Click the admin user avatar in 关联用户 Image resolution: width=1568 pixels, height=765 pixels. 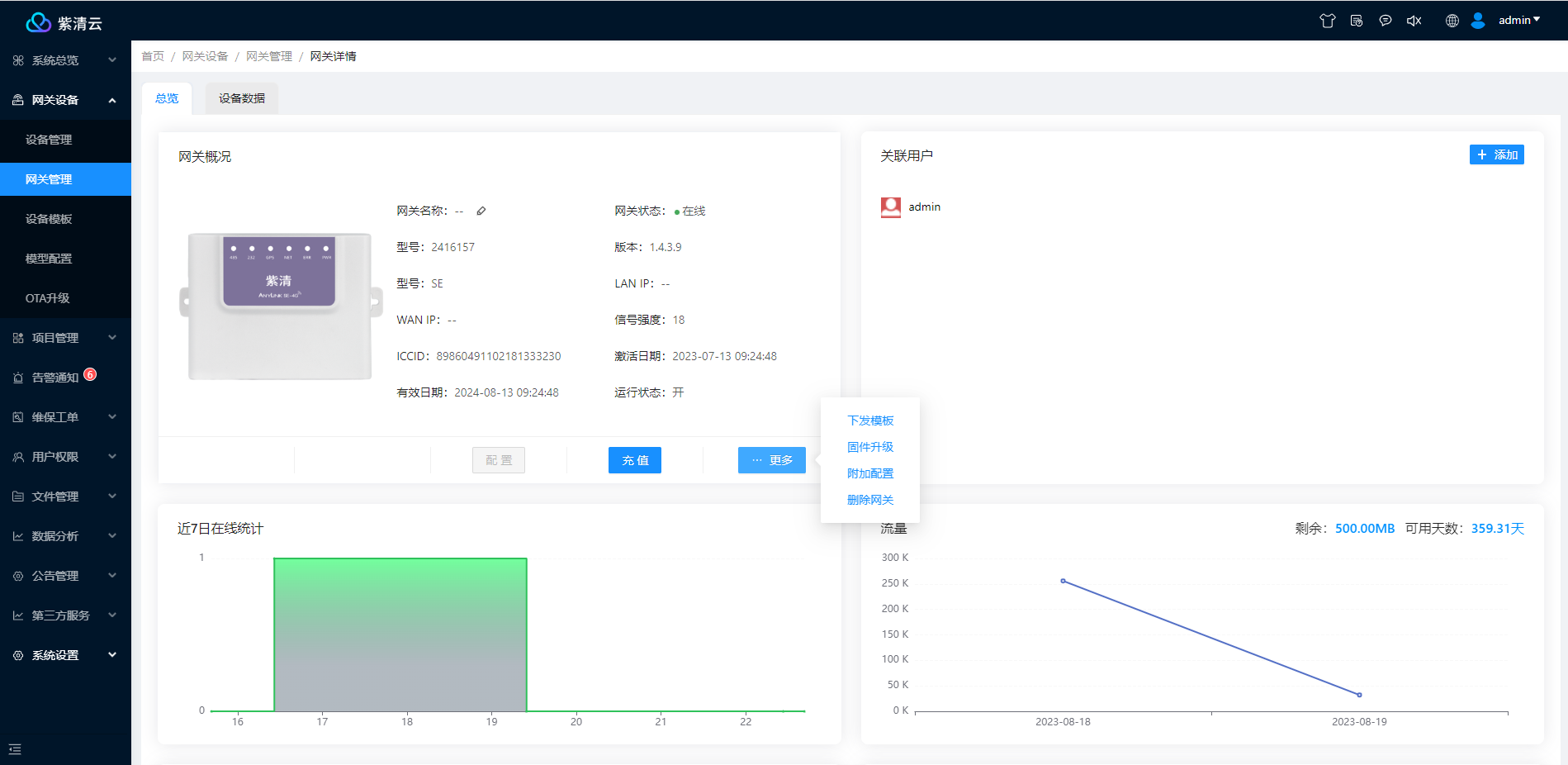891,207
